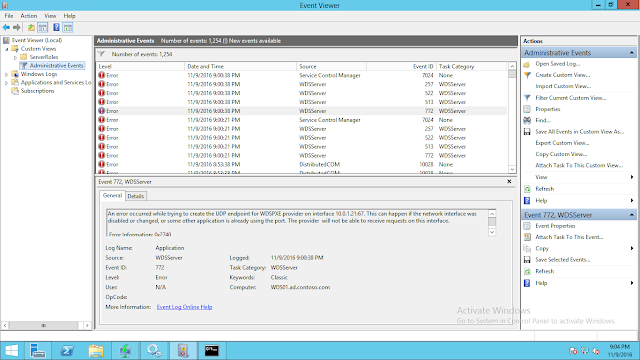Expand ServerRoles tree node

[x=16, y=58]
